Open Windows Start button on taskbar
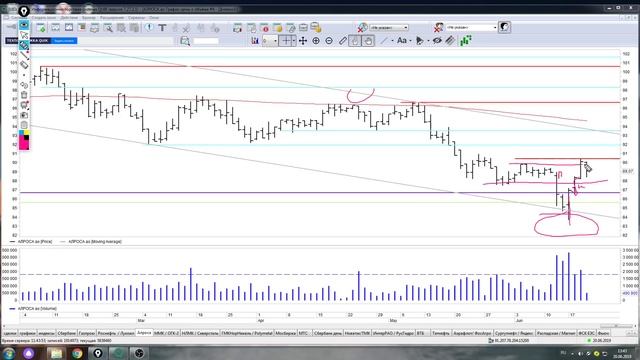Image resolution: width=640 pixels, height=360 pixels. [9, 353]
